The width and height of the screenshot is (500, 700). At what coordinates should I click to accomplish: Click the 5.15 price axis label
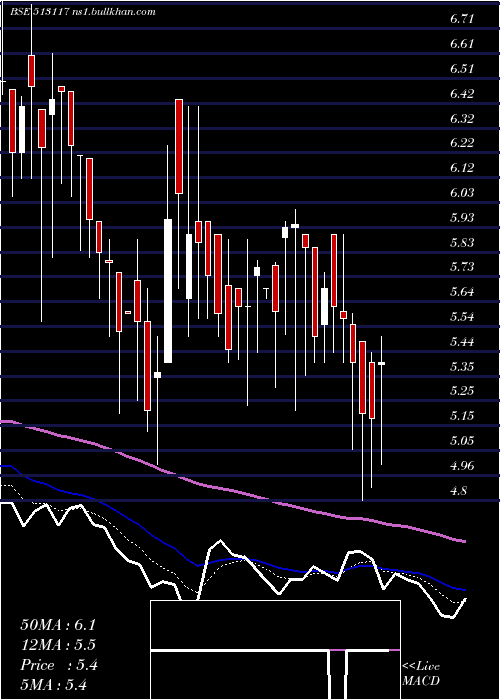pyautogui.click(x=462, y=416)
